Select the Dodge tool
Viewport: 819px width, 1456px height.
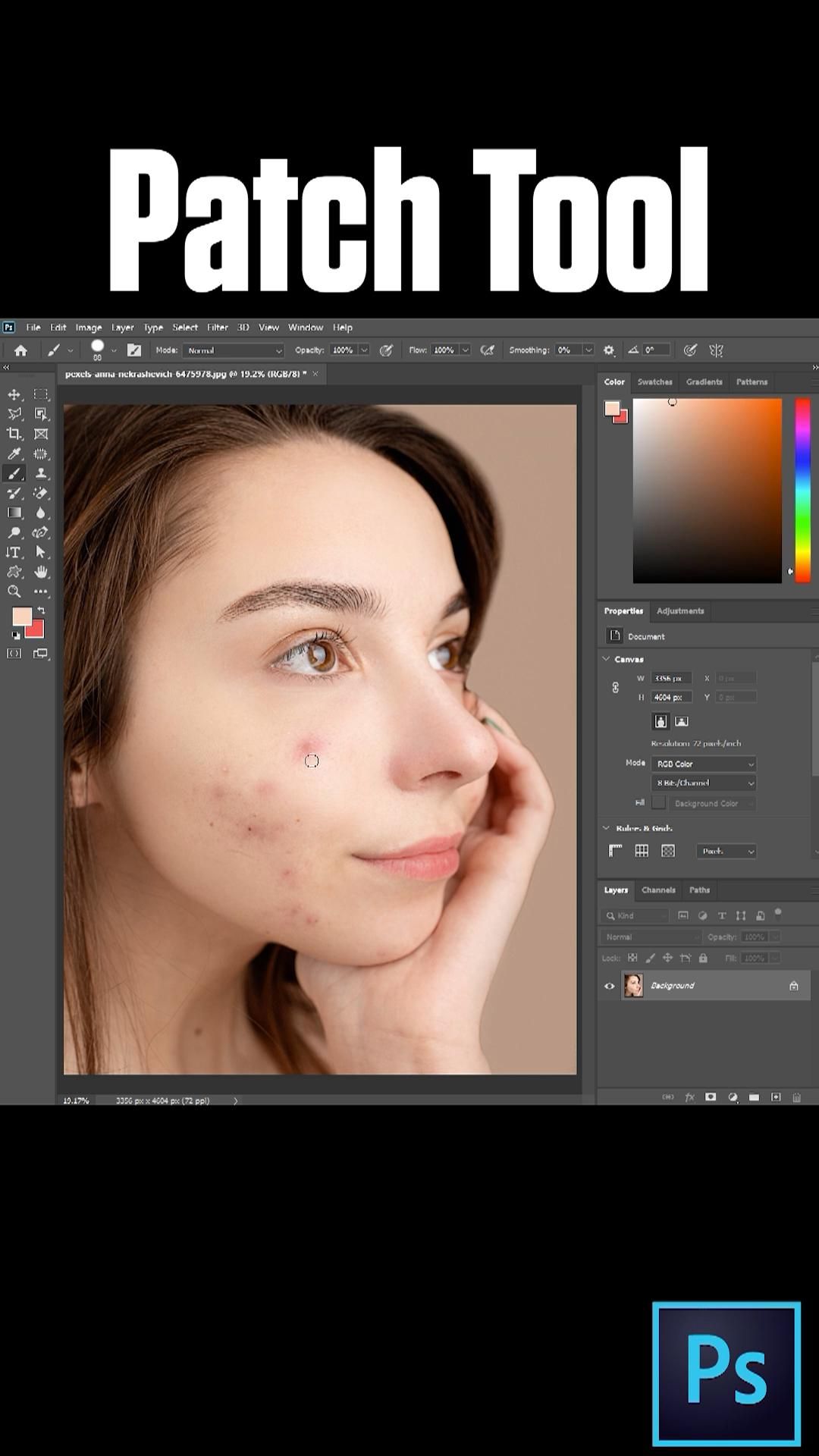pos(14,532)
